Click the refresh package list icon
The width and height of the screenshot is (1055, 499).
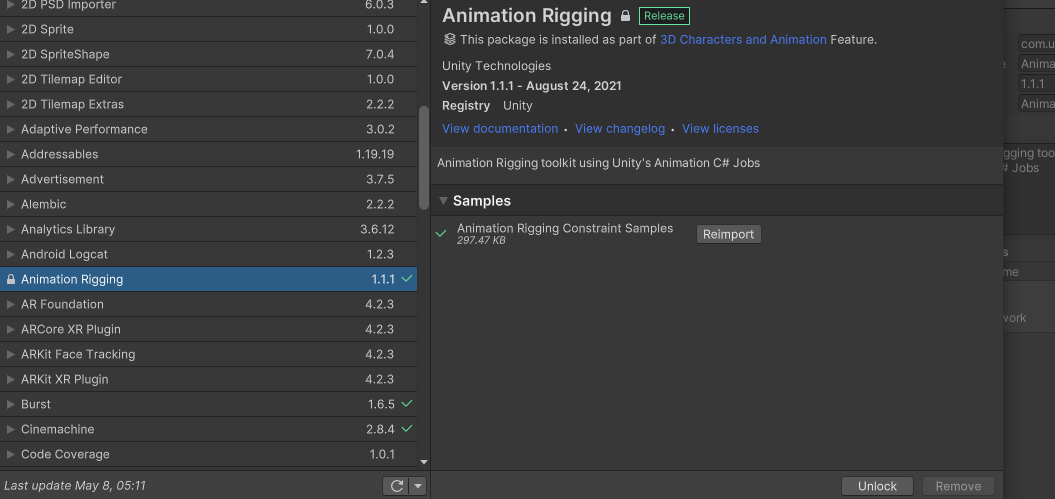[x=397, y=486]
